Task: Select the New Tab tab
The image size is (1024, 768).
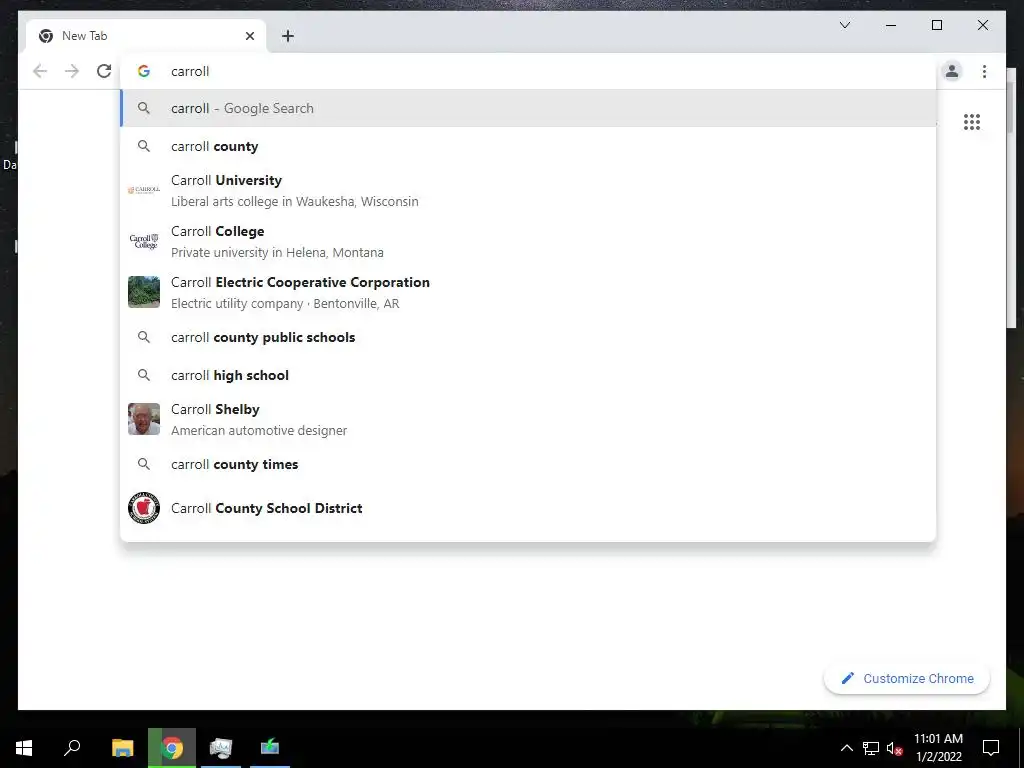Action: [146, 36]
